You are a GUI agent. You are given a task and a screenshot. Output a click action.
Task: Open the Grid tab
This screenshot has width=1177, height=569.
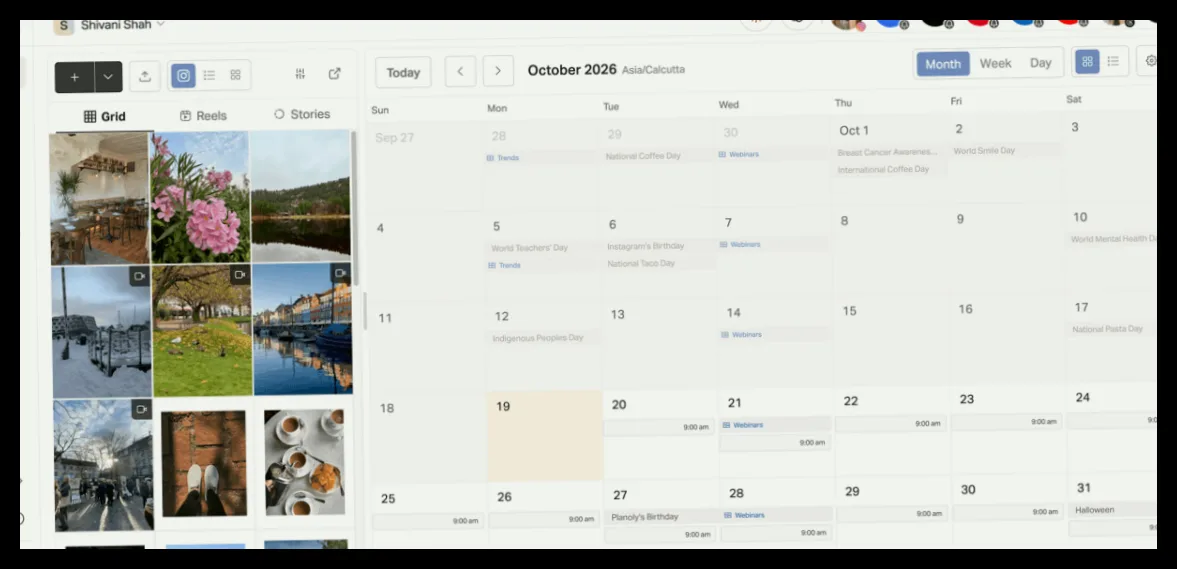(x=104, y=116)
